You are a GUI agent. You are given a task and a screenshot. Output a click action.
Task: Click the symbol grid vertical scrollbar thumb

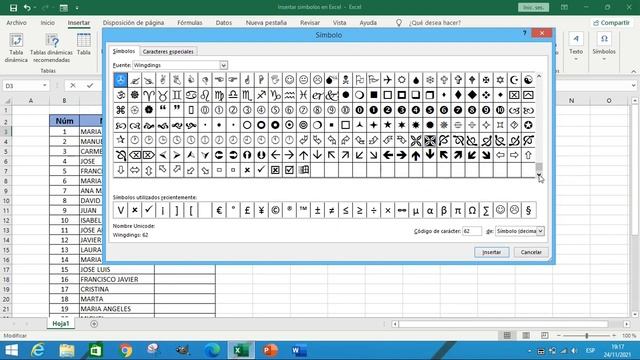pyautogui.click(x=539, y=167)
